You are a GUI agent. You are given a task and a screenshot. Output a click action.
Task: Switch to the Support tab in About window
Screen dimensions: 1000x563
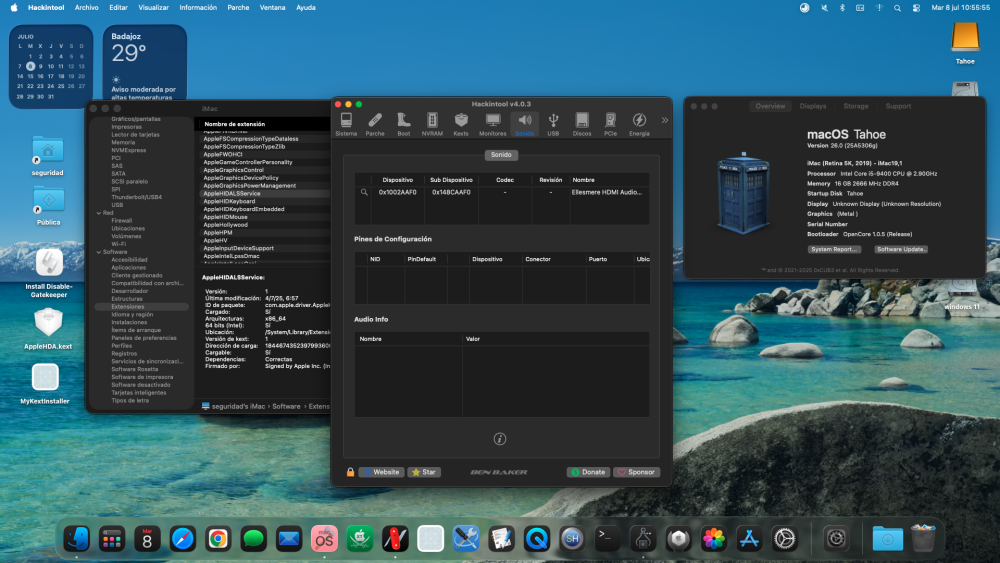tap(899, 106)
